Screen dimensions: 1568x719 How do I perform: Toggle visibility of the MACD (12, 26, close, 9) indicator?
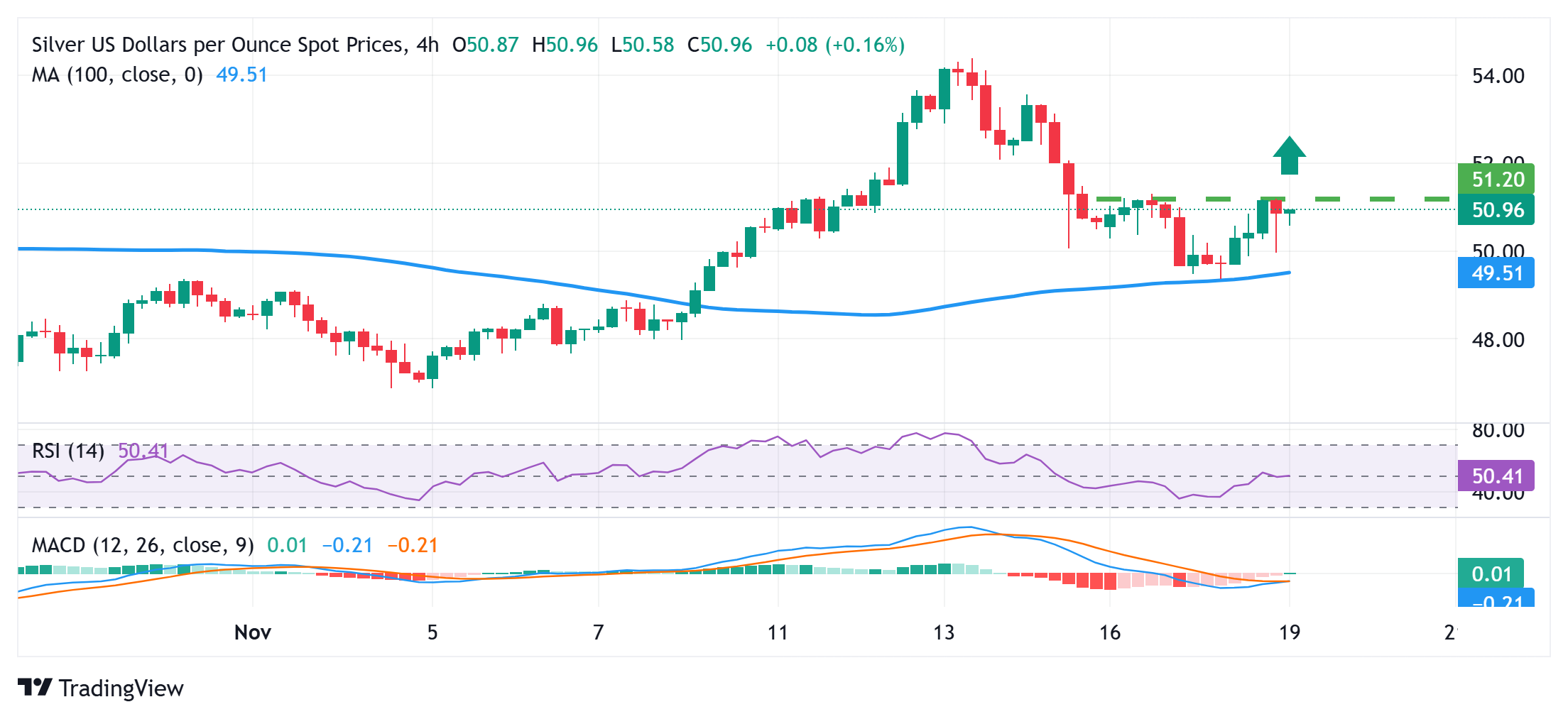pyautogui.click(x=141, y=545)
